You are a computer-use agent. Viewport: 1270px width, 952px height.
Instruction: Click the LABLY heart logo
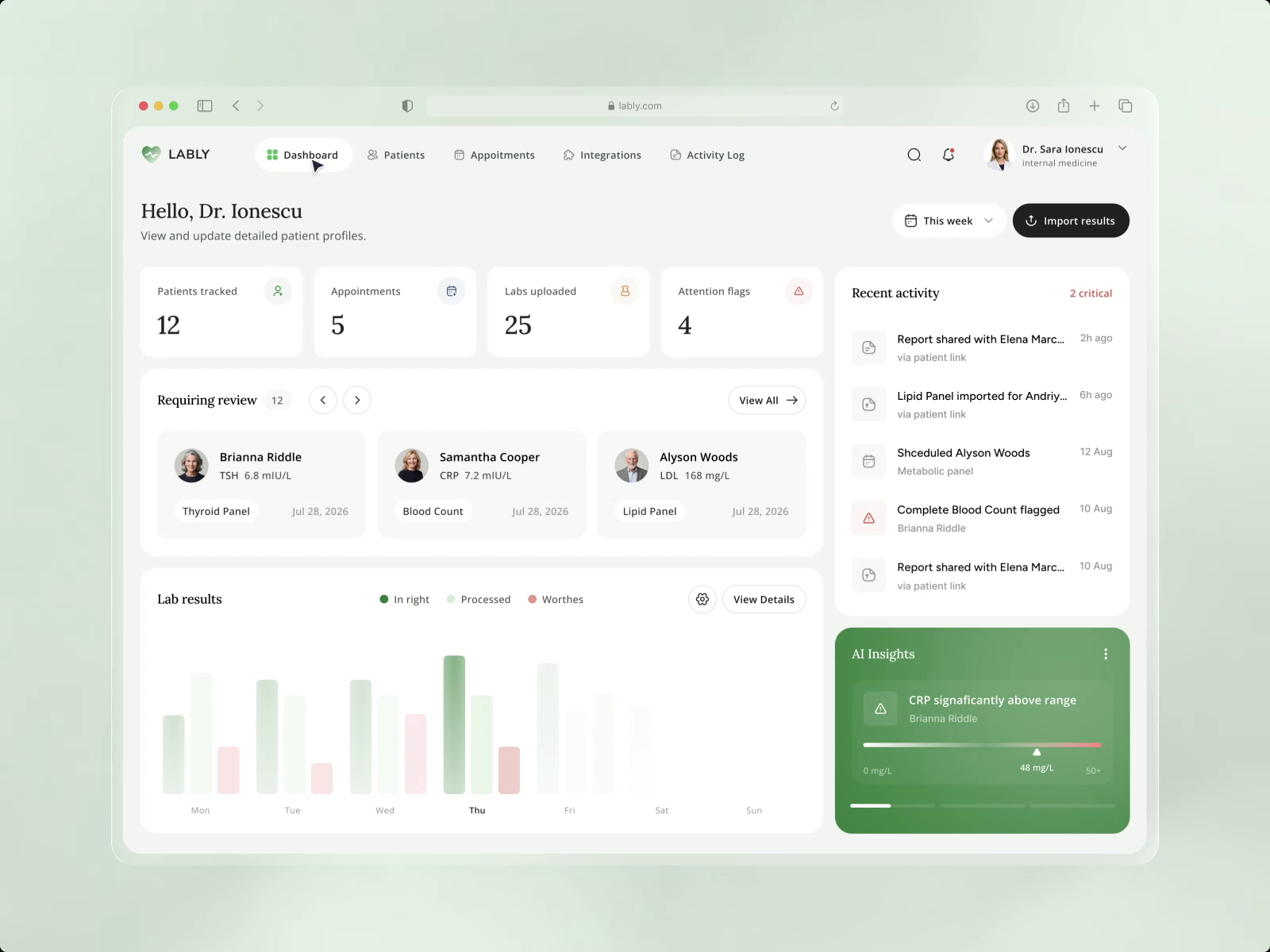pyautogui.click(x=151, y=154)
